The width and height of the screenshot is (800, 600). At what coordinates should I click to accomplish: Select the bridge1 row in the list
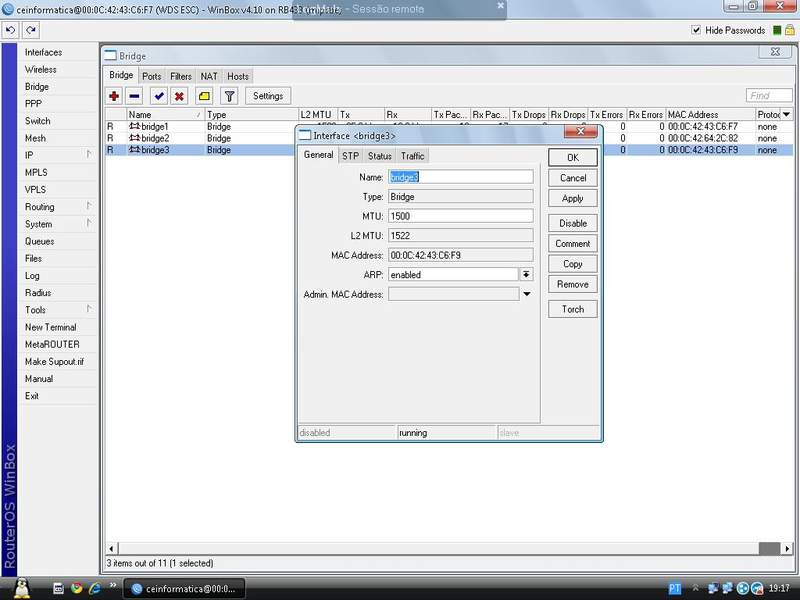click(x=155, y=127)
